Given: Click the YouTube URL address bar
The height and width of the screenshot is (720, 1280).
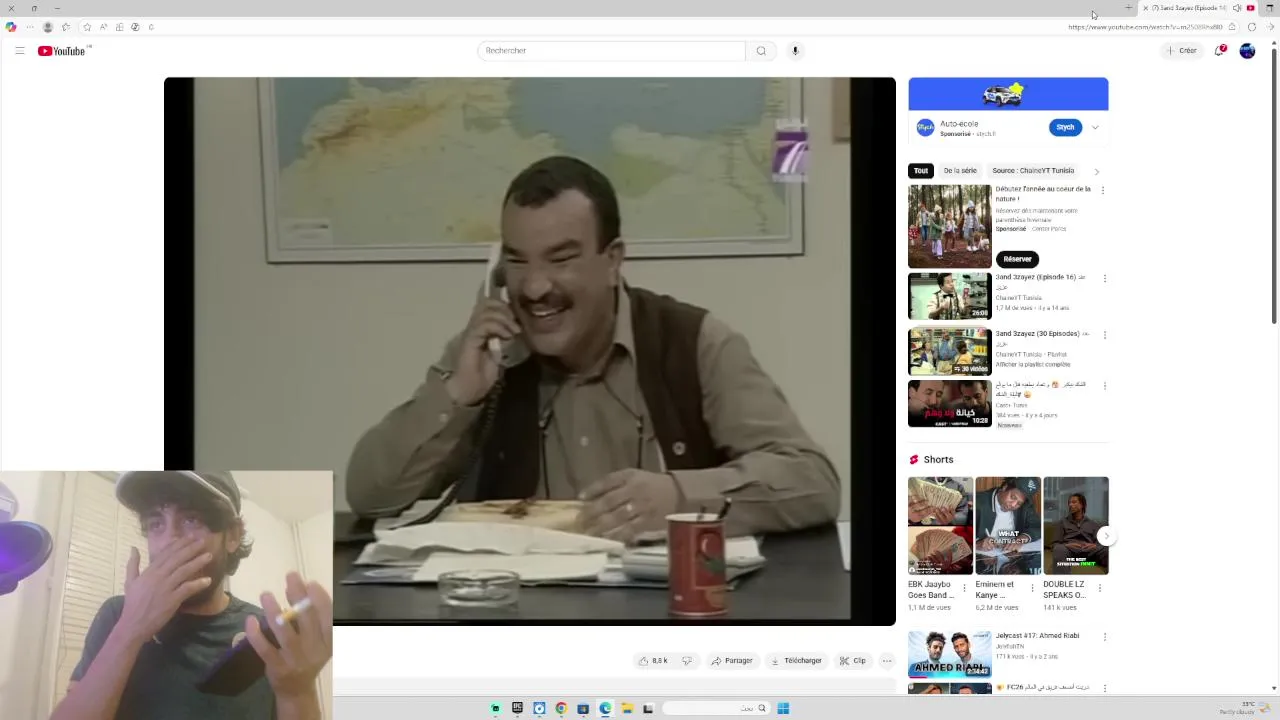Looking at the screenshot, I should (x=1145, y=27).
